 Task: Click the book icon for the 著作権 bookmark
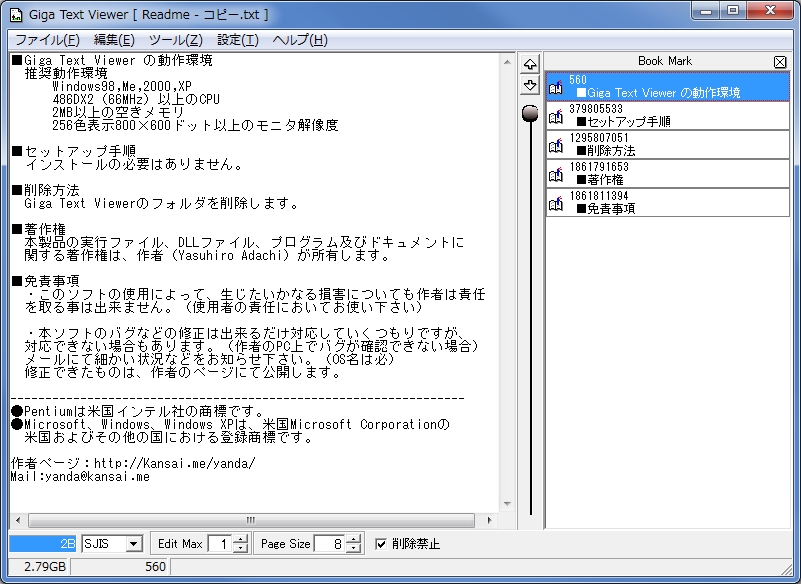click(554, 175)
